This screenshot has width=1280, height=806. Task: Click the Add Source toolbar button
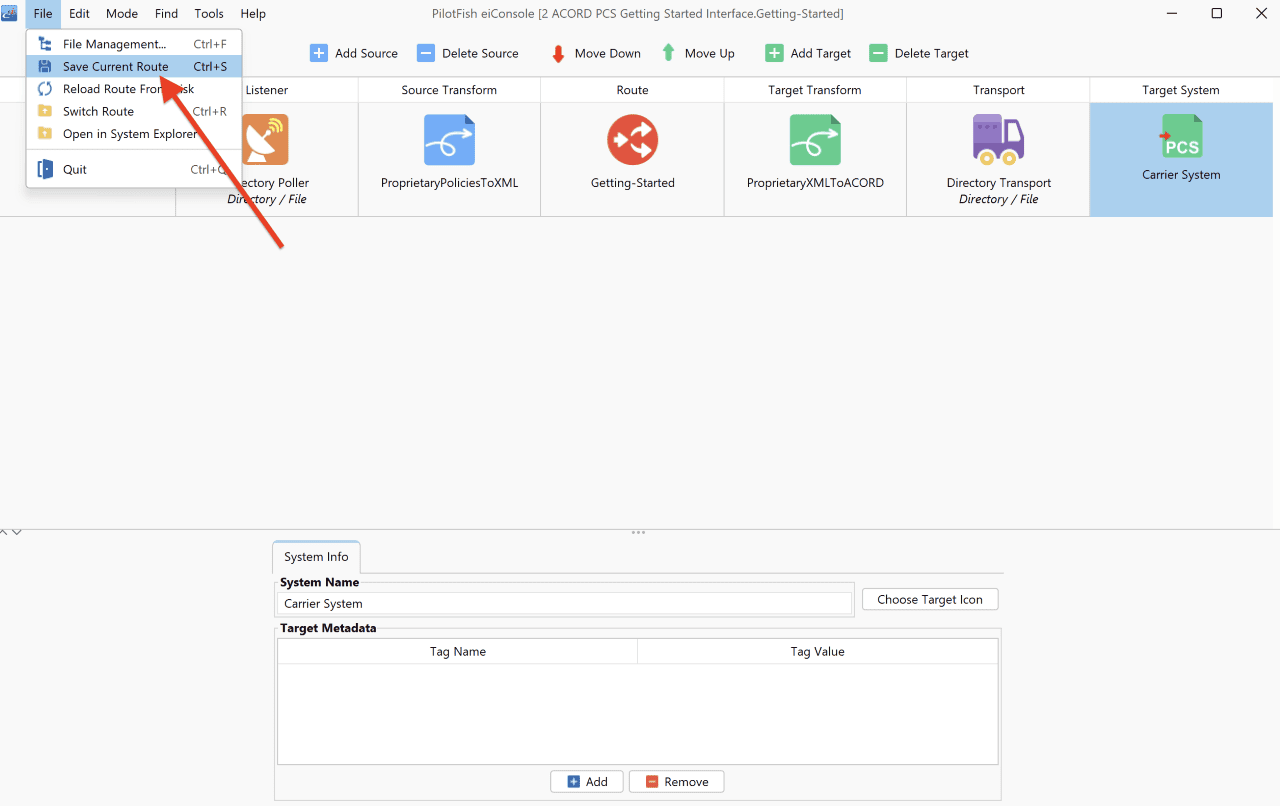(x=354, y=53)
